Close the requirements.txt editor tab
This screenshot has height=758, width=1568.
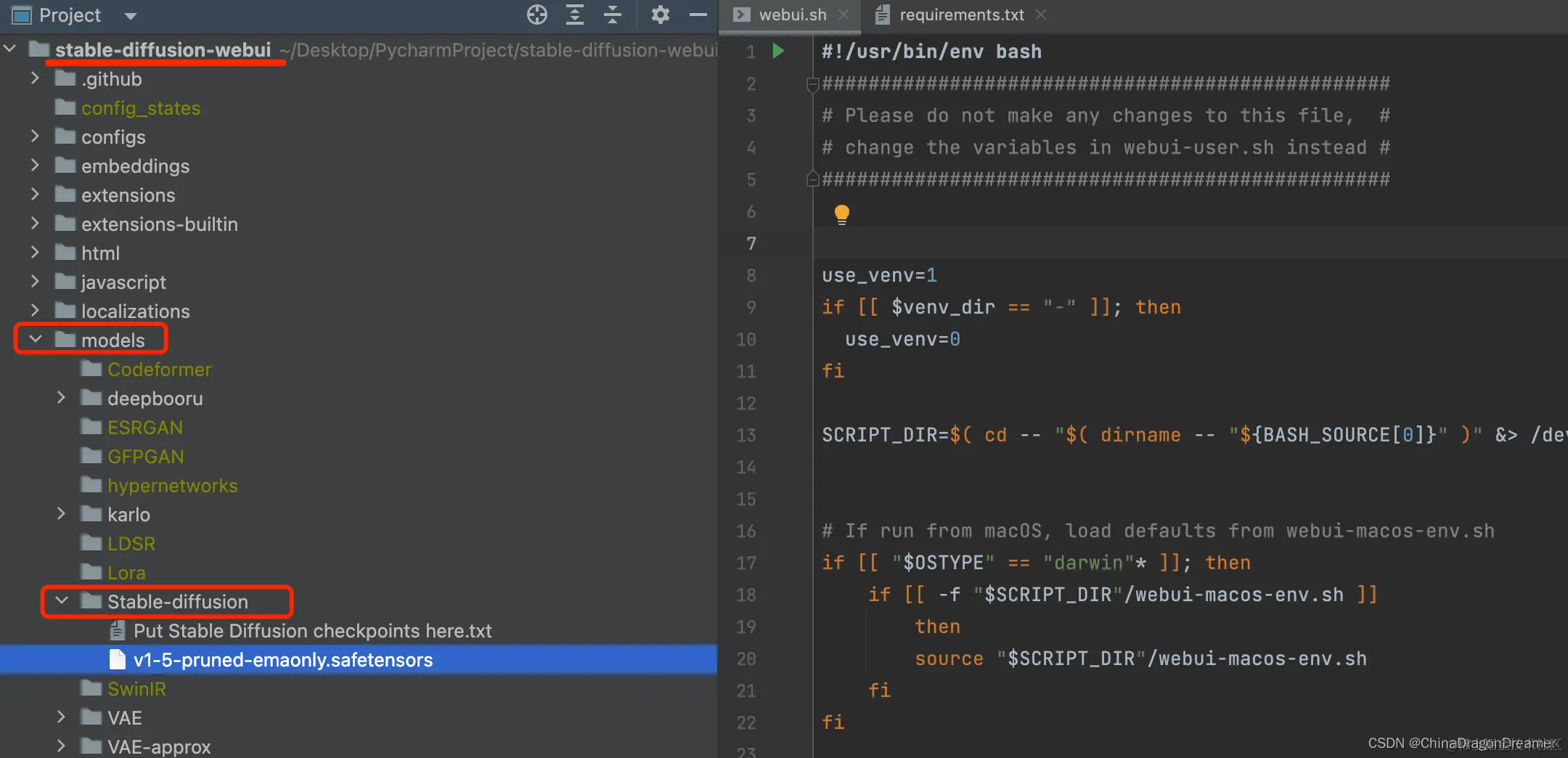[1041, 15]
